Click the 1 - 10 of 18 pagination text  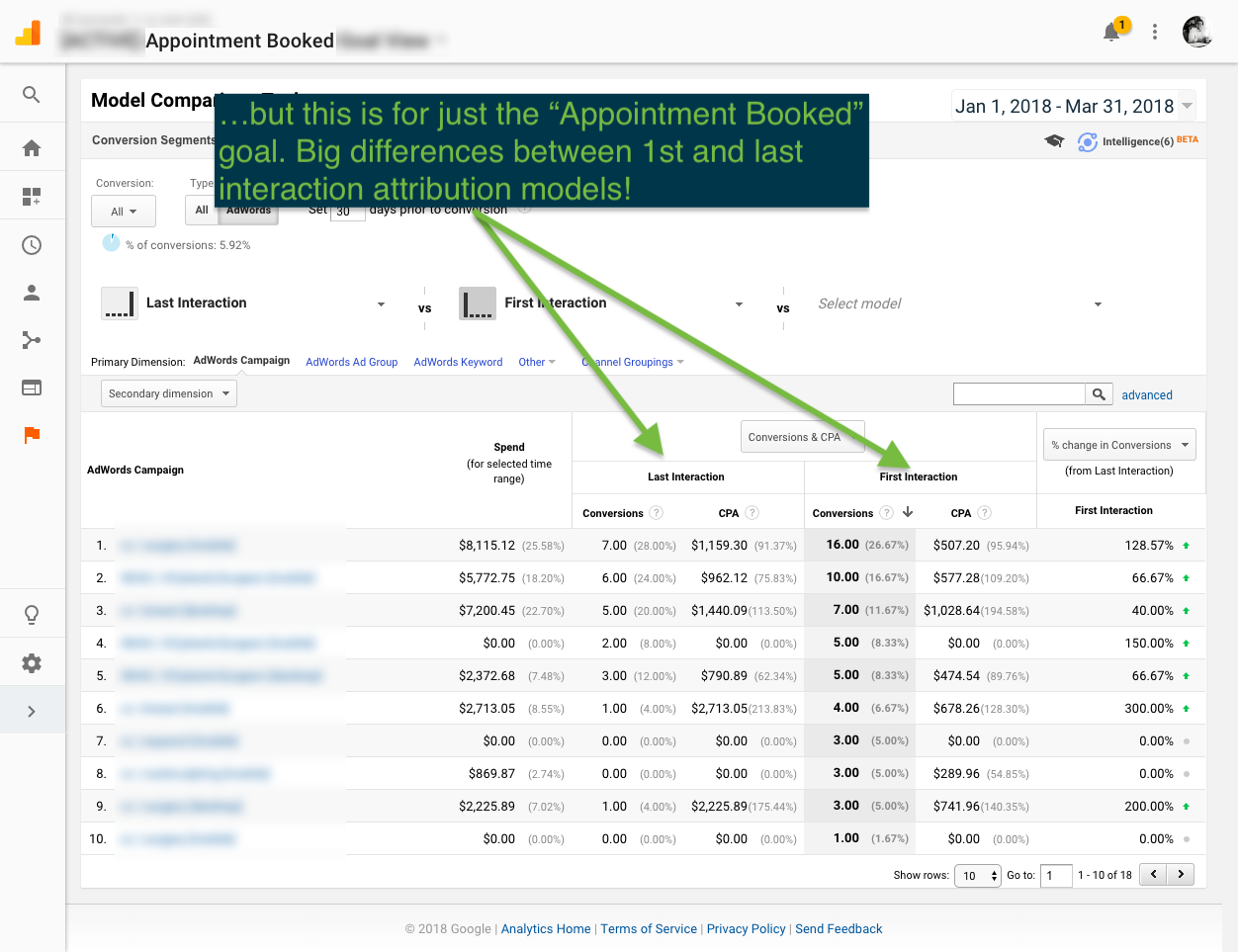[1105, 876]
